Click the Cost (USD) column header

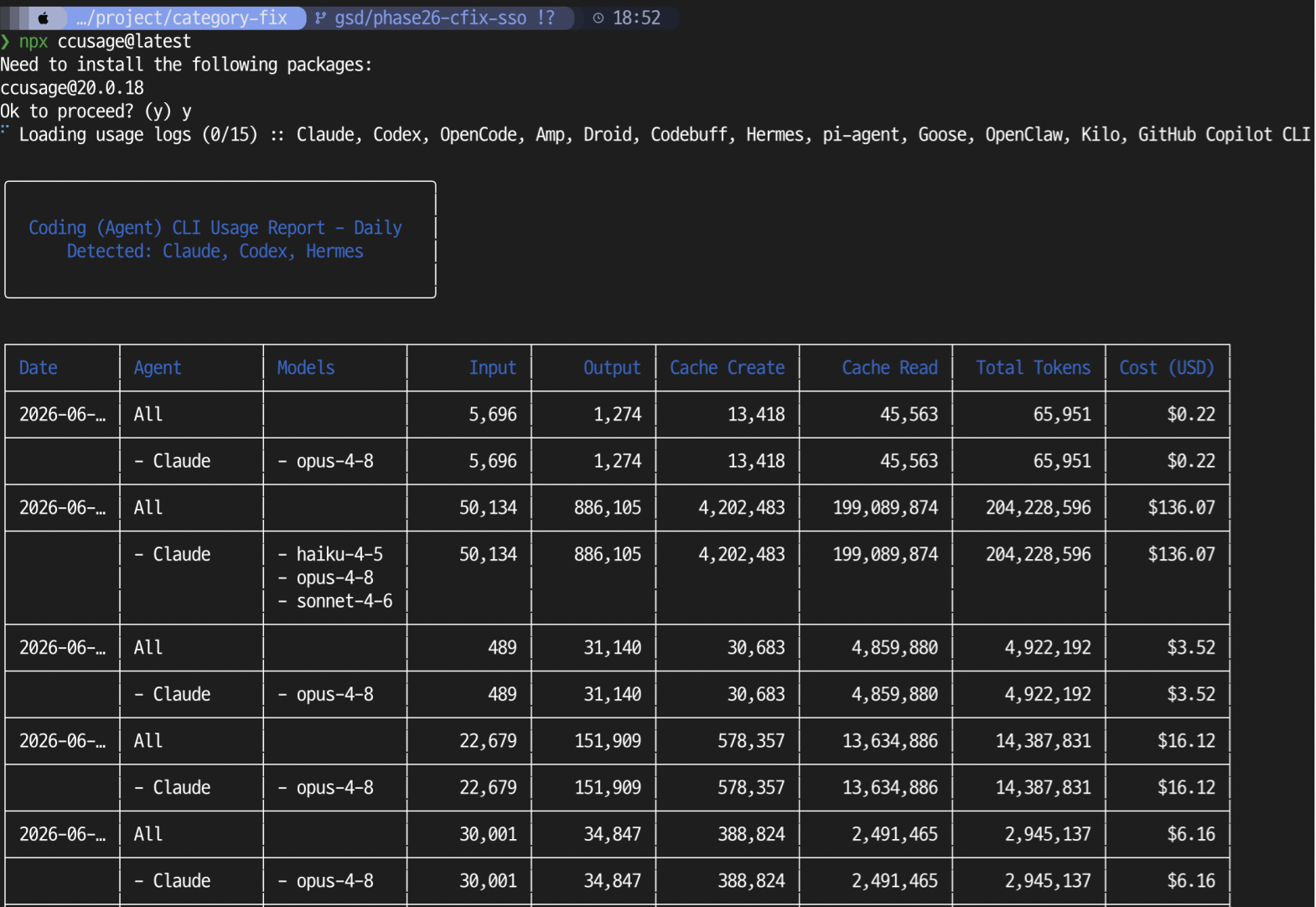(x=1167, y=368)
